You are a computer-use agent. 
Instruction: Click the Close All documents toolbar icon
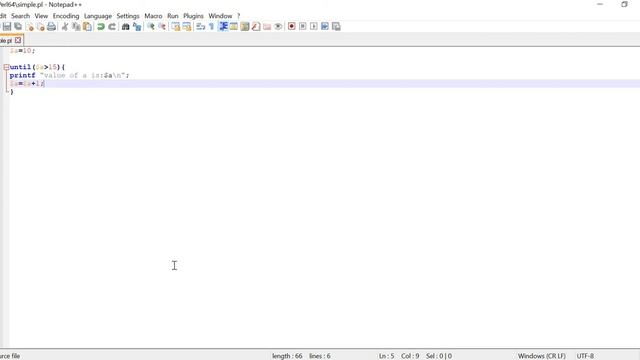pyautogui.click(x=40, y=27)
